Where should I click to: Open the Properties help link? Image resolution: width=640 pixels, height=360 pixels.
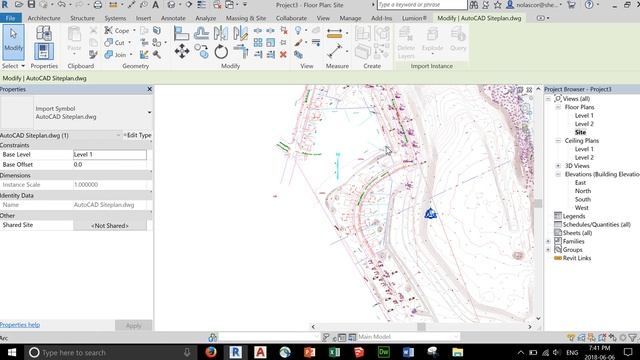pos(20,325)
